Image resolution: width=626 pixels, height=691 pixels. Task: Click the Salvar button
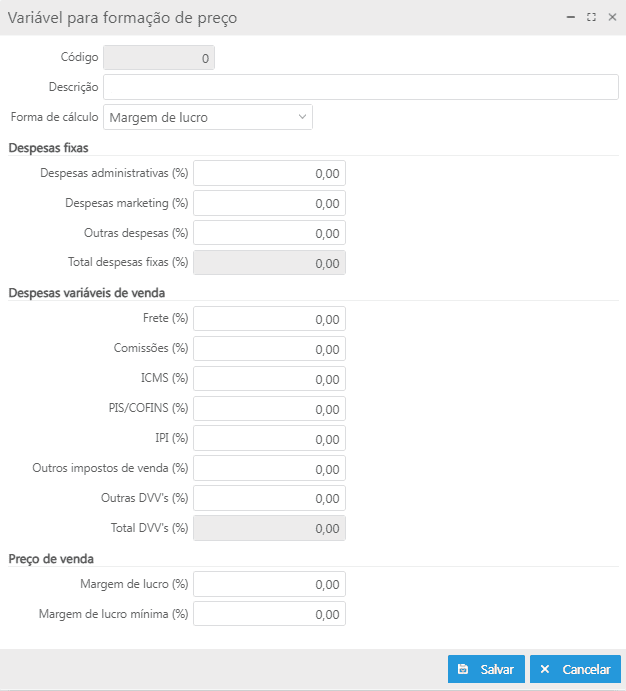click(486, 669)
